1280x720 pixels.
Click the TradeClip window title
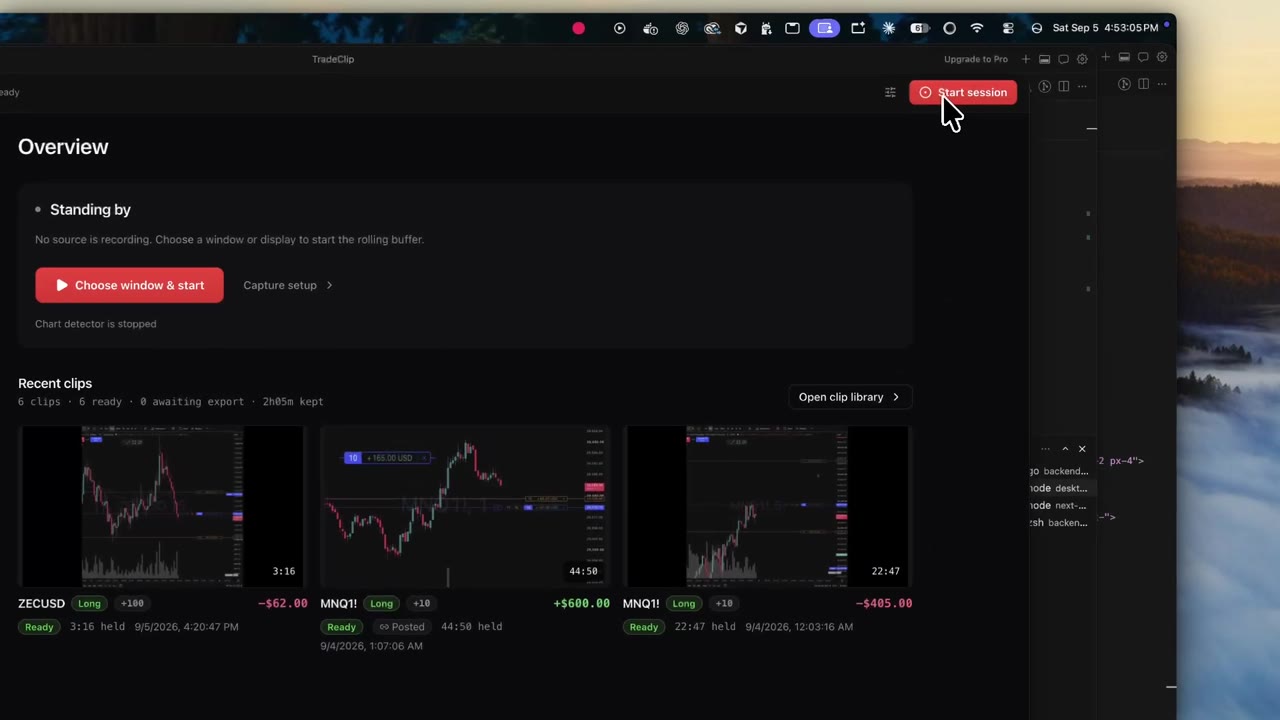coord(333,59)
